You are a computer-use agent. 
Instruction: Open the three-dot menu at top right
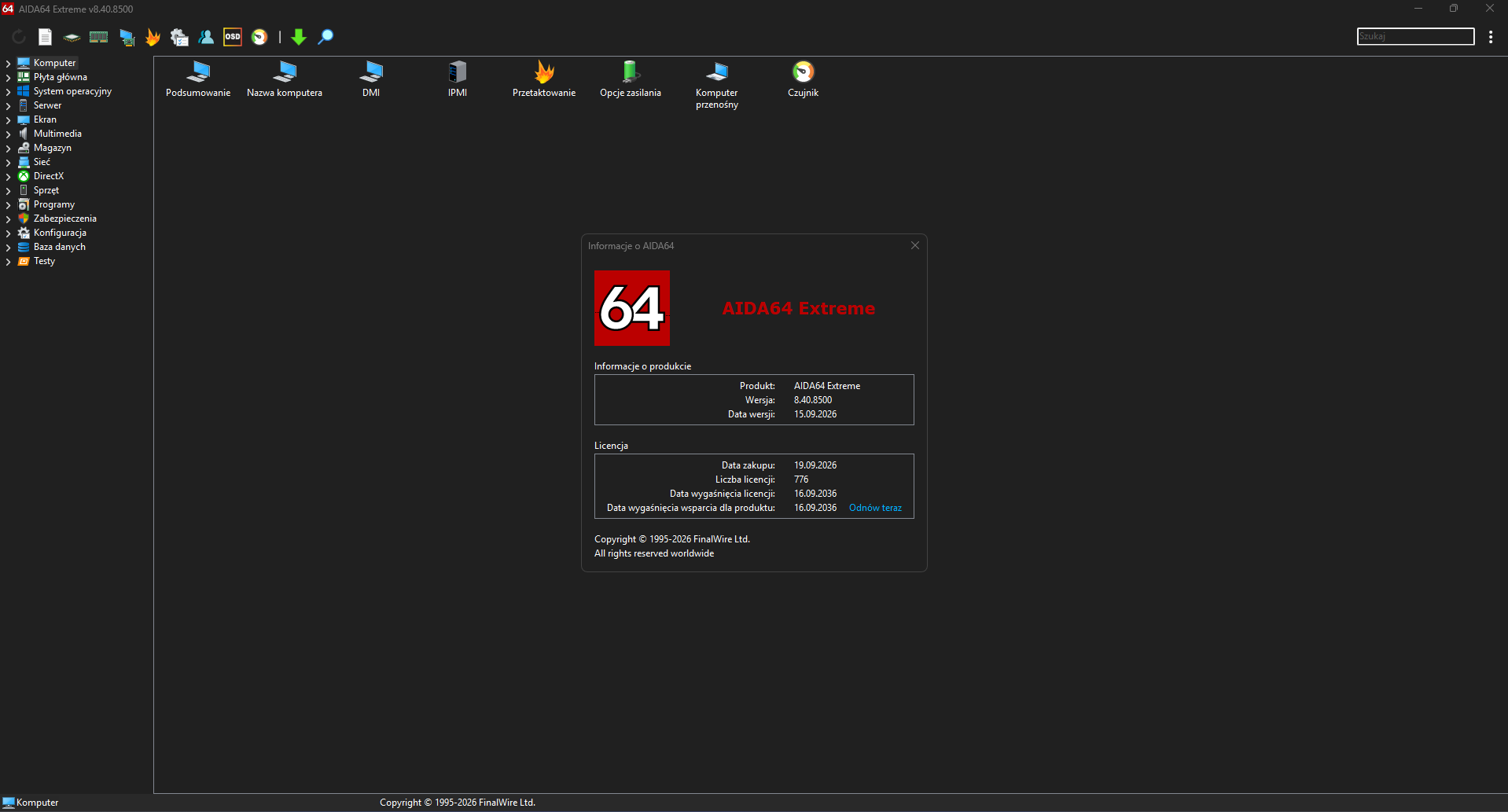[1491, 37]
